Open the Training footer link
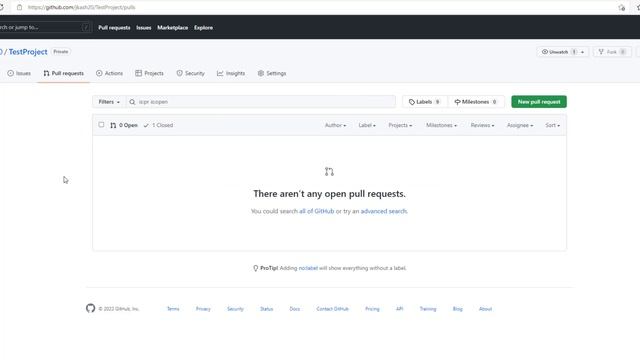The height and width of the screenshot is (360, 640). tap(428, 309)
